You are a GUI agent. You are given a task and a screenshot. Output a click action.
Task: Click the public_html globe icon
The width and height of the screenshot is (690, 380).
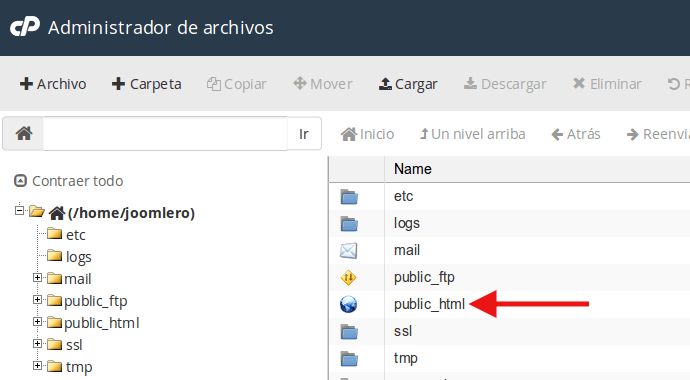click(348, 304)
